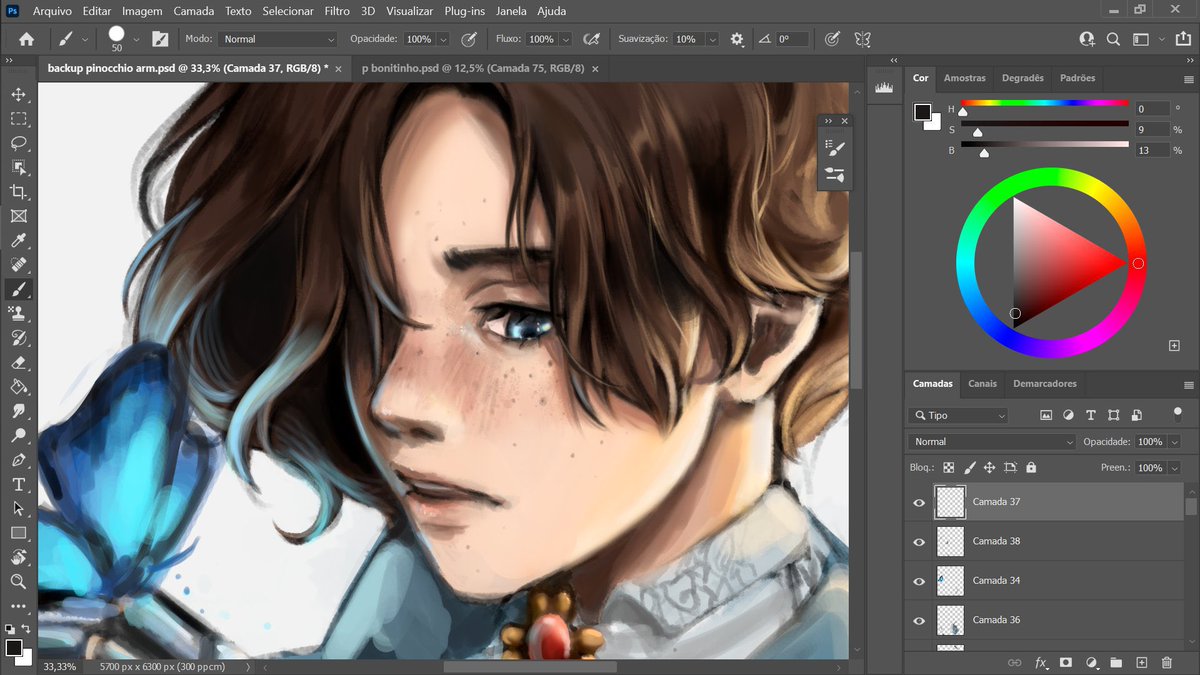Toggle symmetry paint butterfly icon
The height and width of the screenshot is (675, 1200).
pos(862,39)
